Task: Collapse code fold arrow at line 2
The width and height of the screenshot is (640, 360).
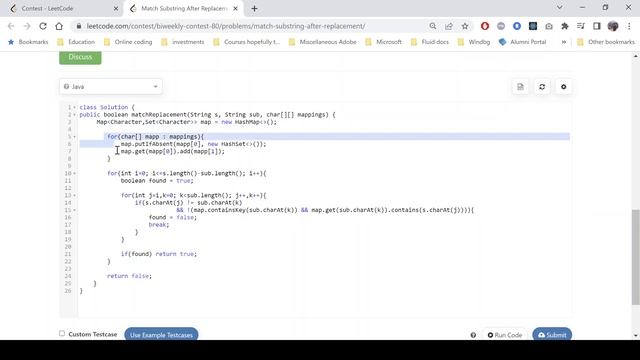Action: pos(75,115)
